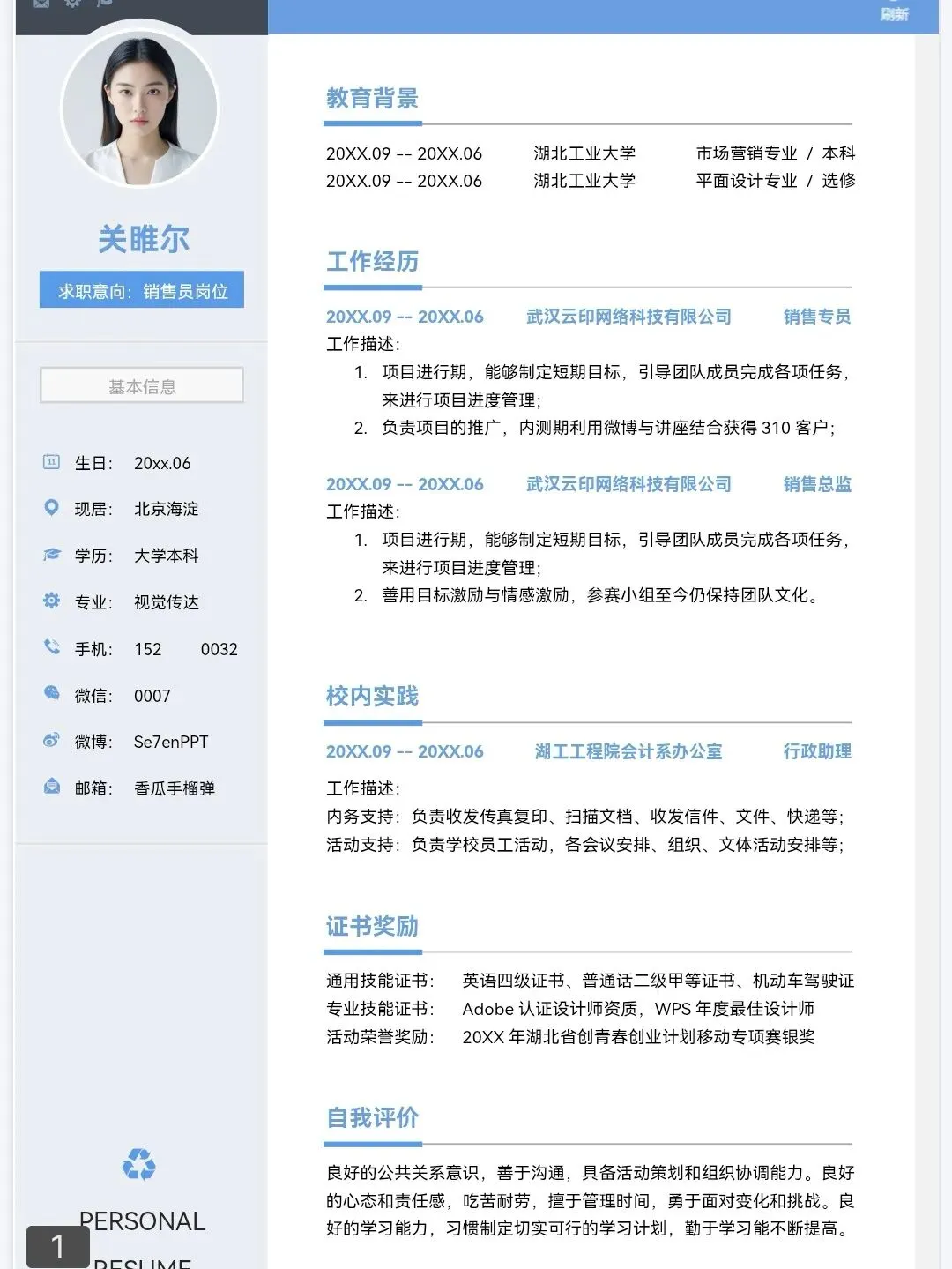Click the 行政助理 job title

(817, 751)
